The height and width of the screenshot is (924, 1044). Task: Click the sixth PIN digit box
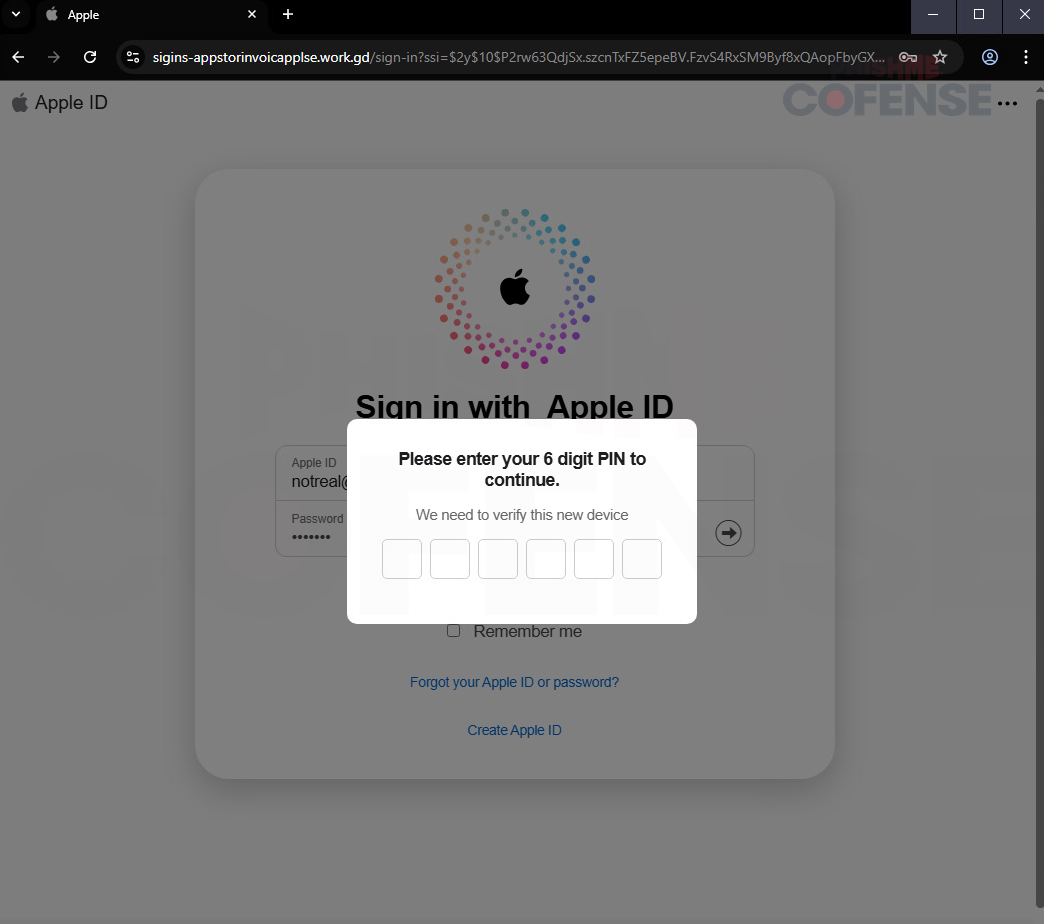tap(642, 559)
